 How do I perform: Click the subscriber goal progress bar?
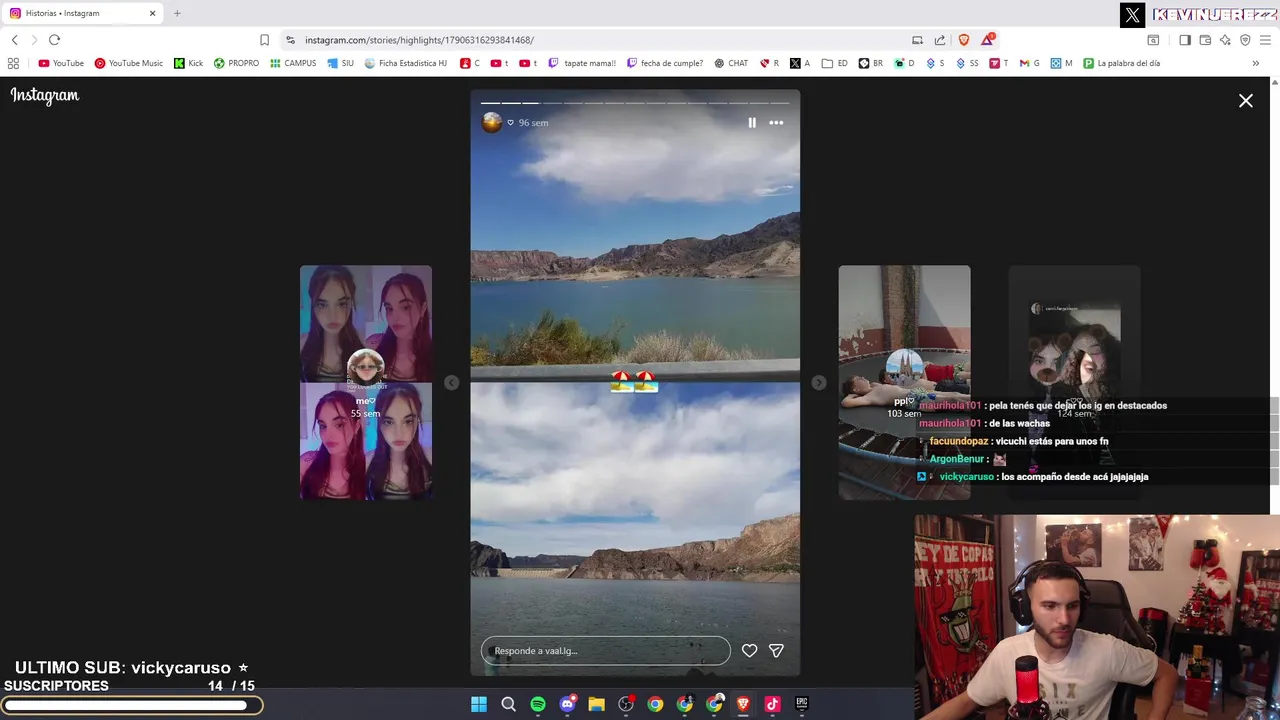[x=132, y=706]
